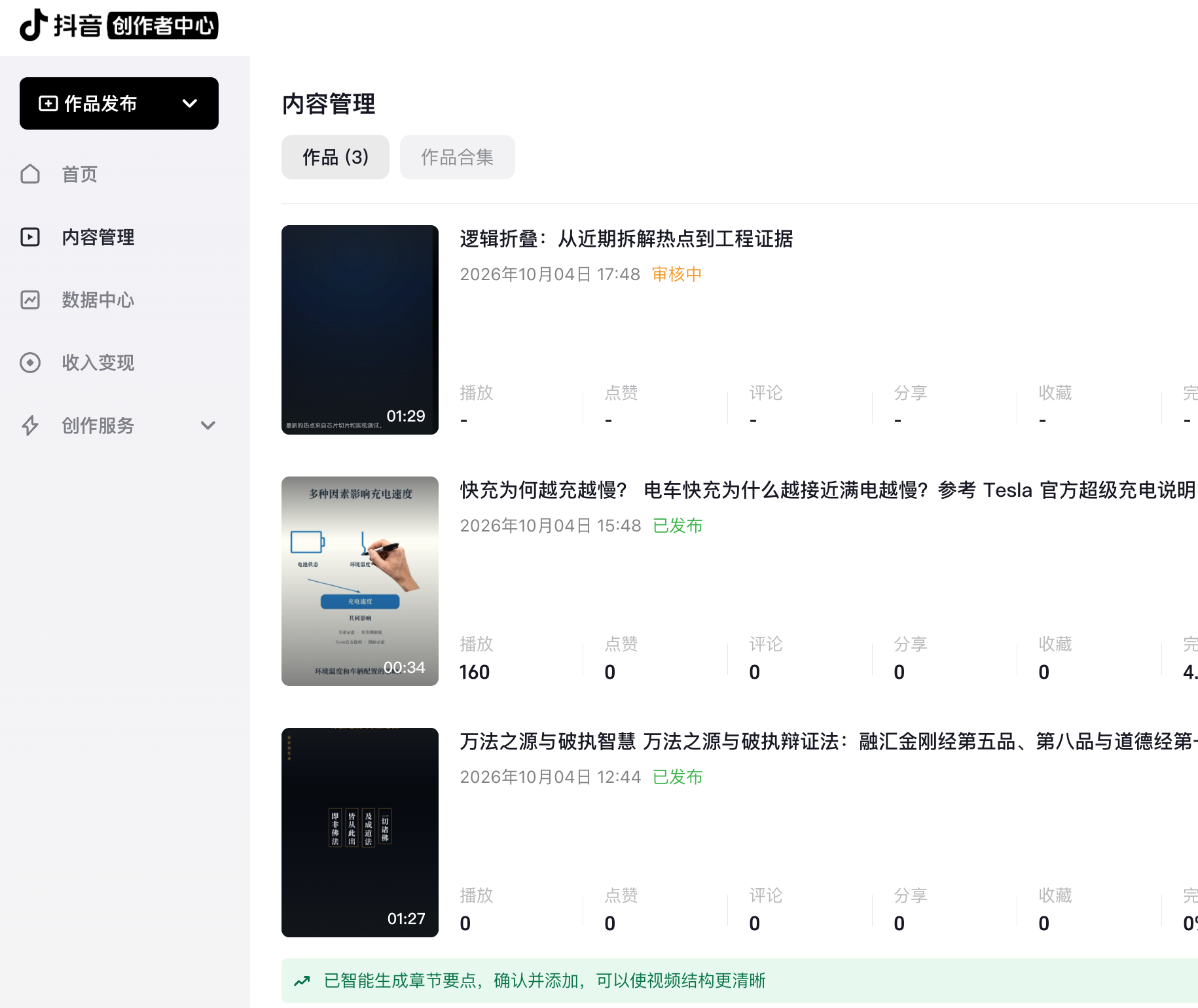Click the charging speed 00:34 thumbnail

pyautogui.click(x=360, y=581)
